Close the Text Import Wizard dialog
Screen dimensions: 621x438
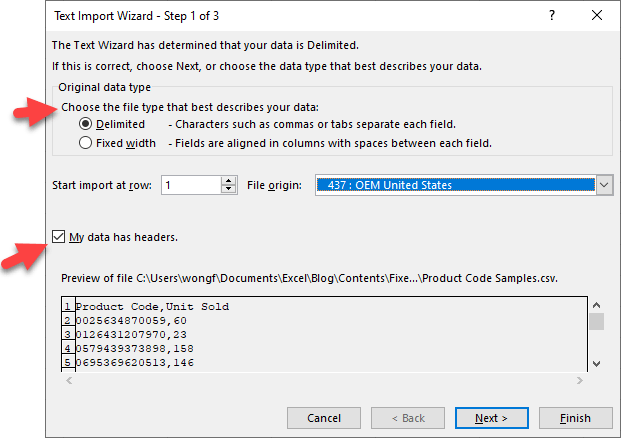pos(597,16)
